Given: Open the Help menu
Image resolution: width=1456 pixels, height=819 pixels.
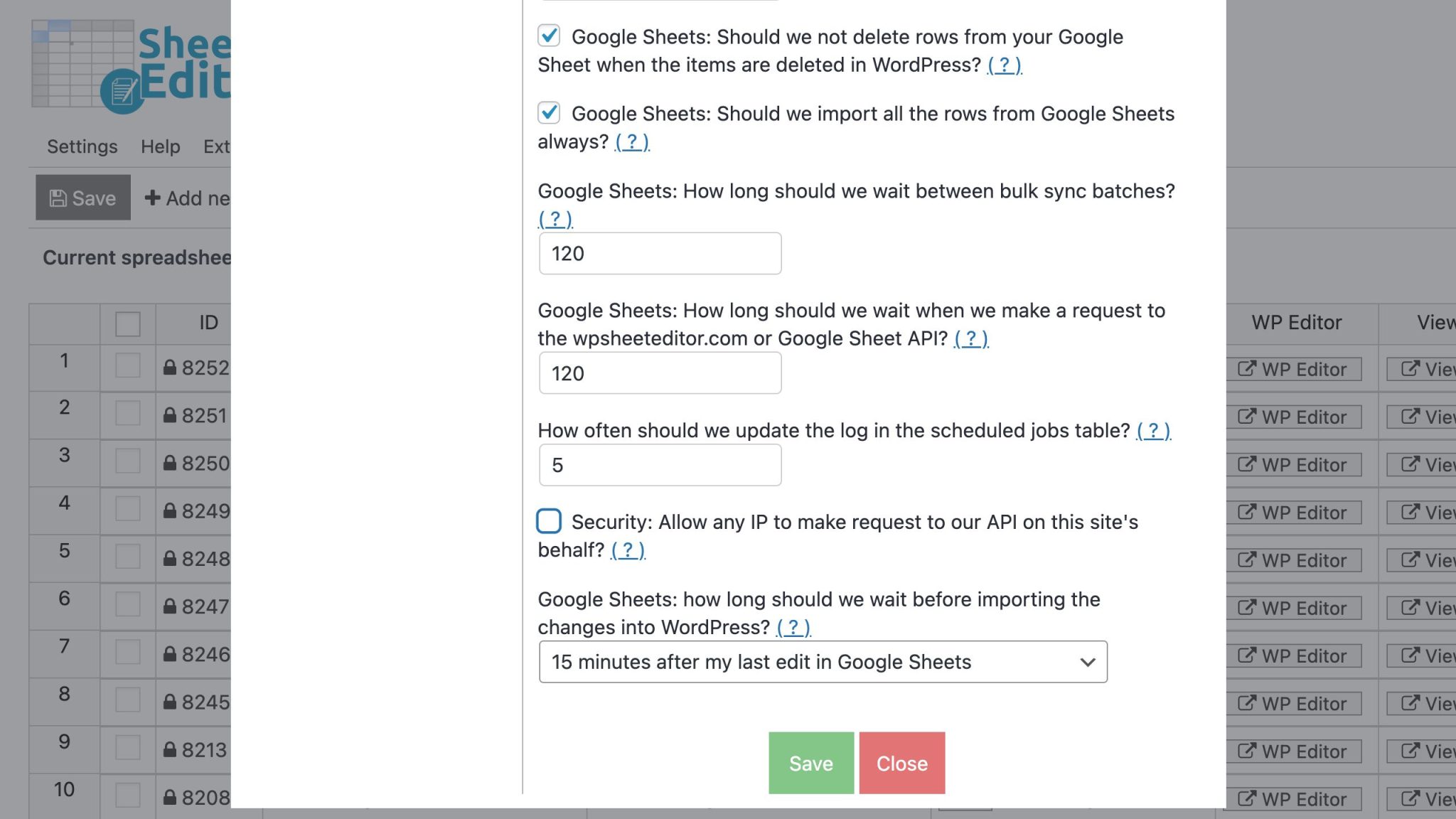Looking at the screenshot, I should (160, 146).
